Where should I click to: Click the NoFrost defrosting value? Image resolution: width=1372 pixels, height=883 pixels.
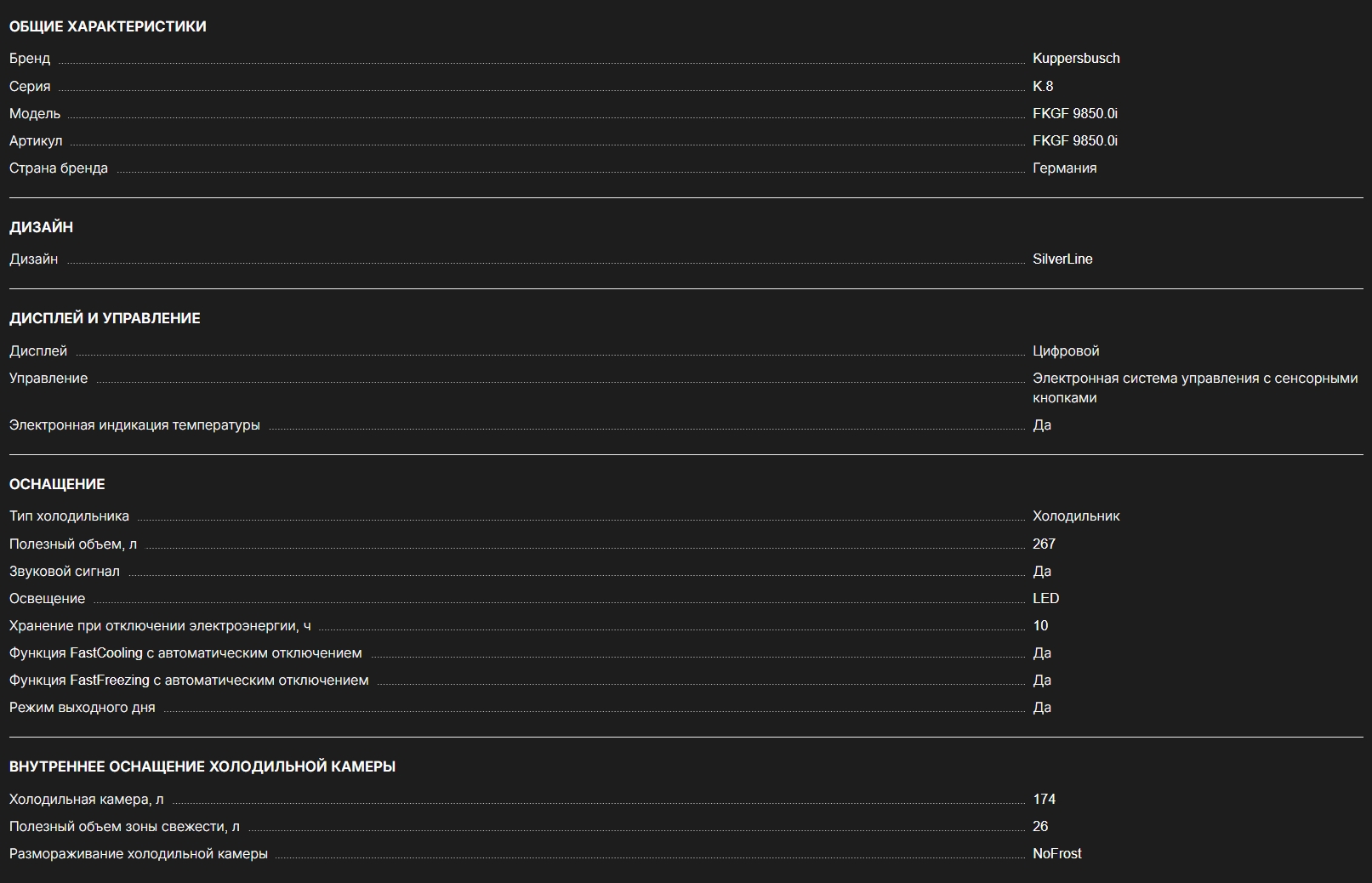point(1056,853)
